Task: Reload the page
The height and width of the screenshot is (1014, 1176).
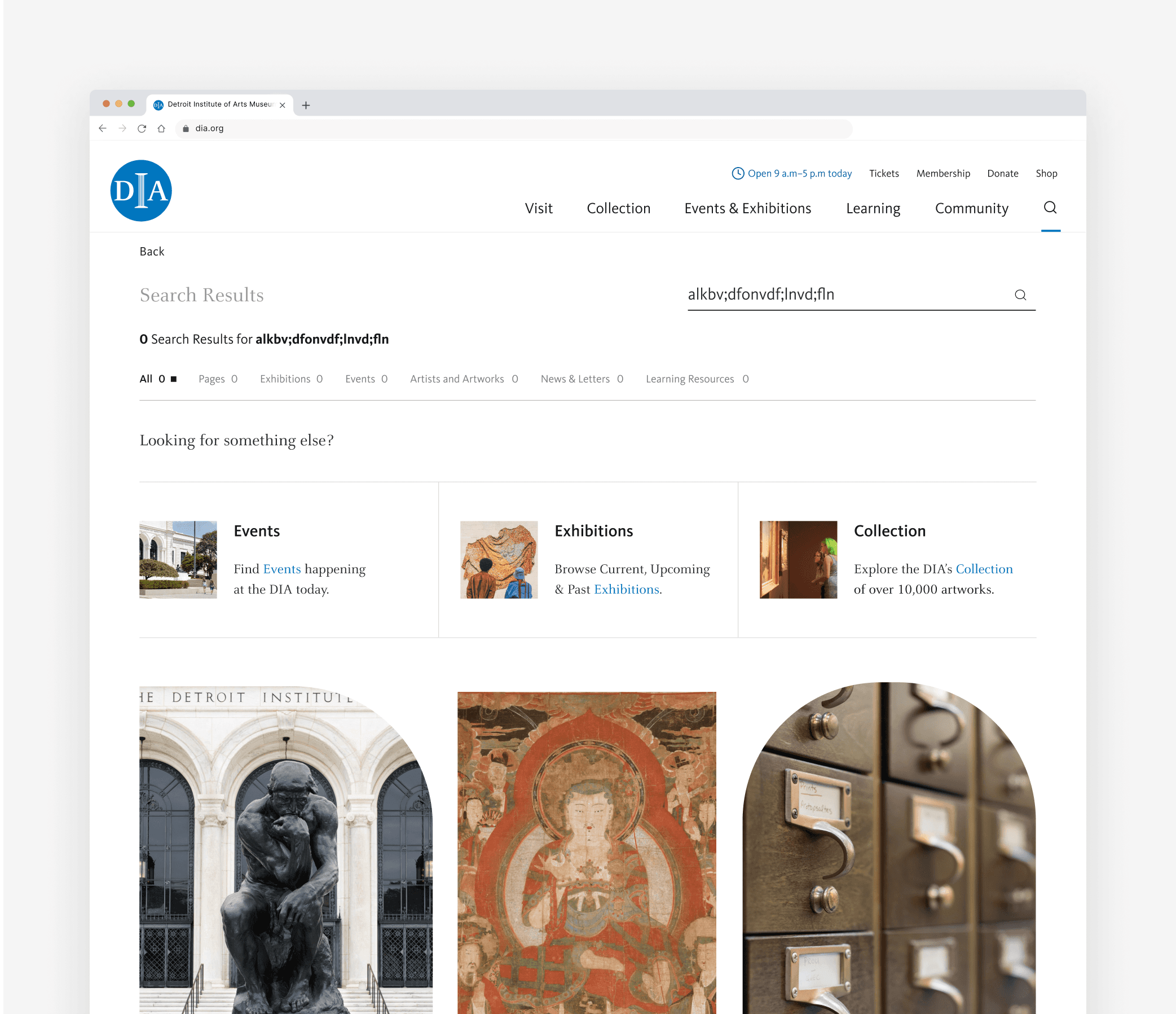Action: coord(142,128)
